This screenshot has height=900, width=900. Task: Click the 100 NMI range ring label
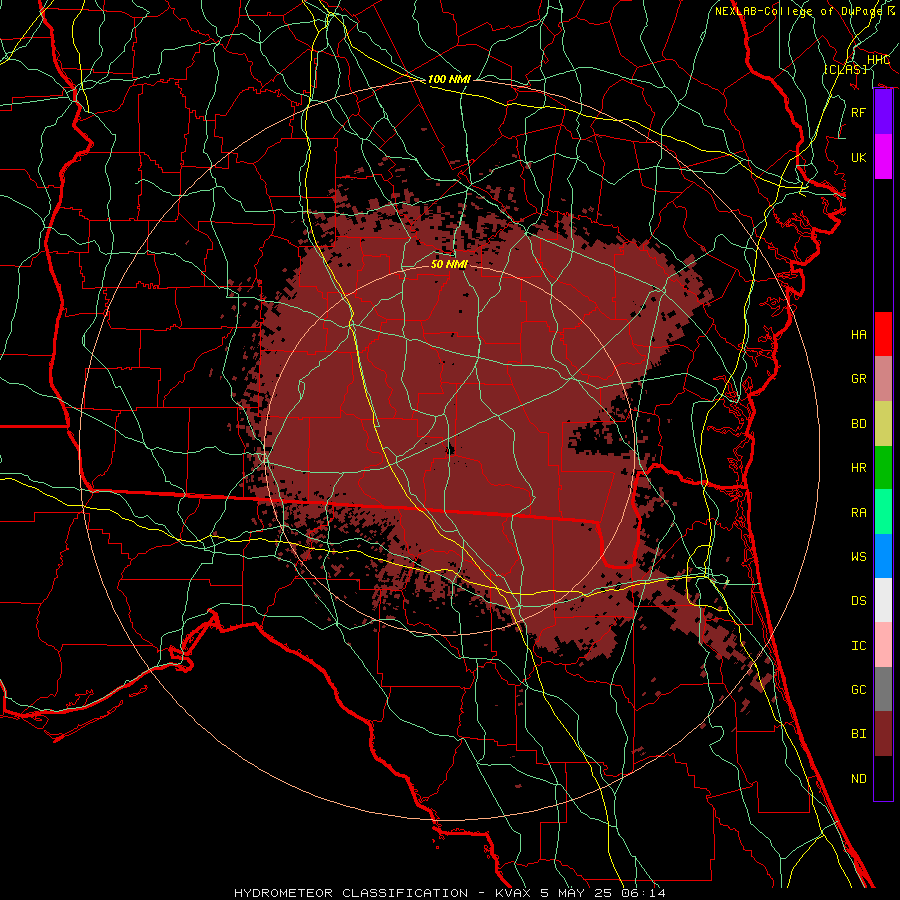tap(449, 79)
